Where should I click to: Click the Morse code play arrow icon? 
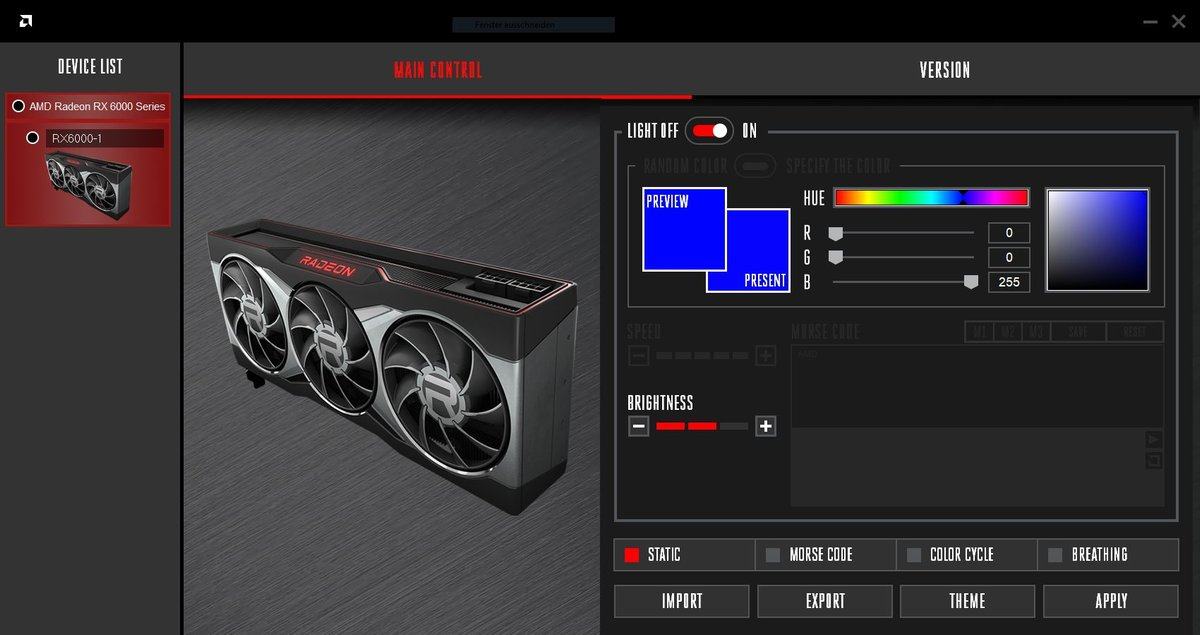coord(1154,439)
